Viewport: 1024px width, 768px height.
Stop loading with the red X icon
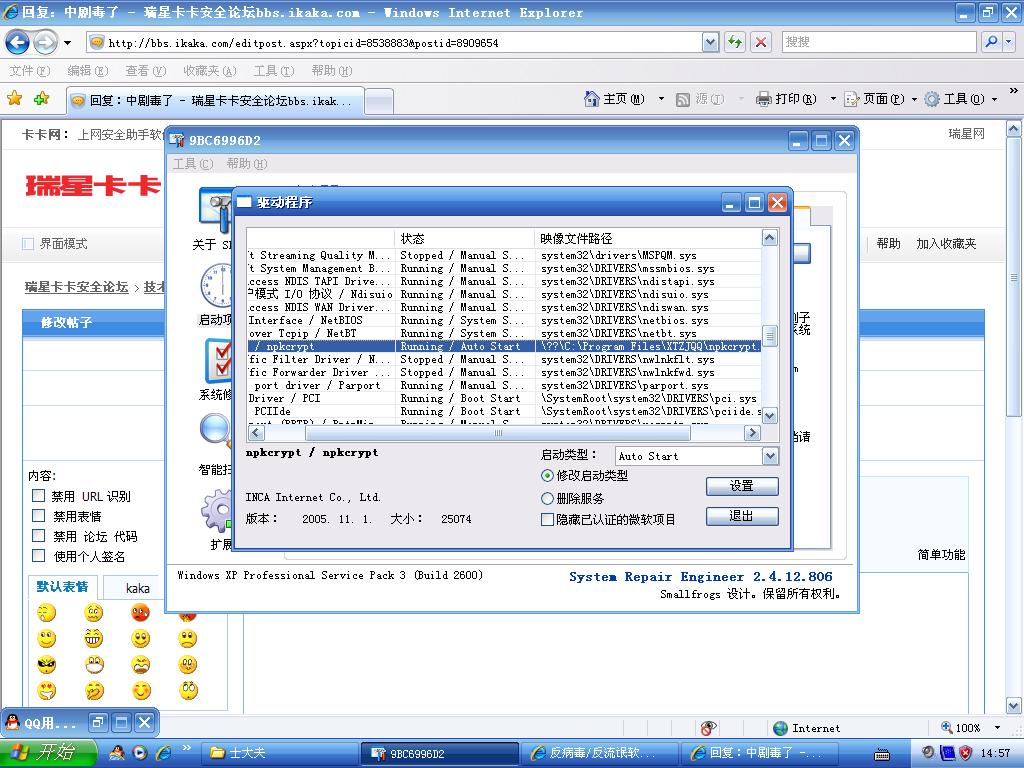(x=761, y=42)
